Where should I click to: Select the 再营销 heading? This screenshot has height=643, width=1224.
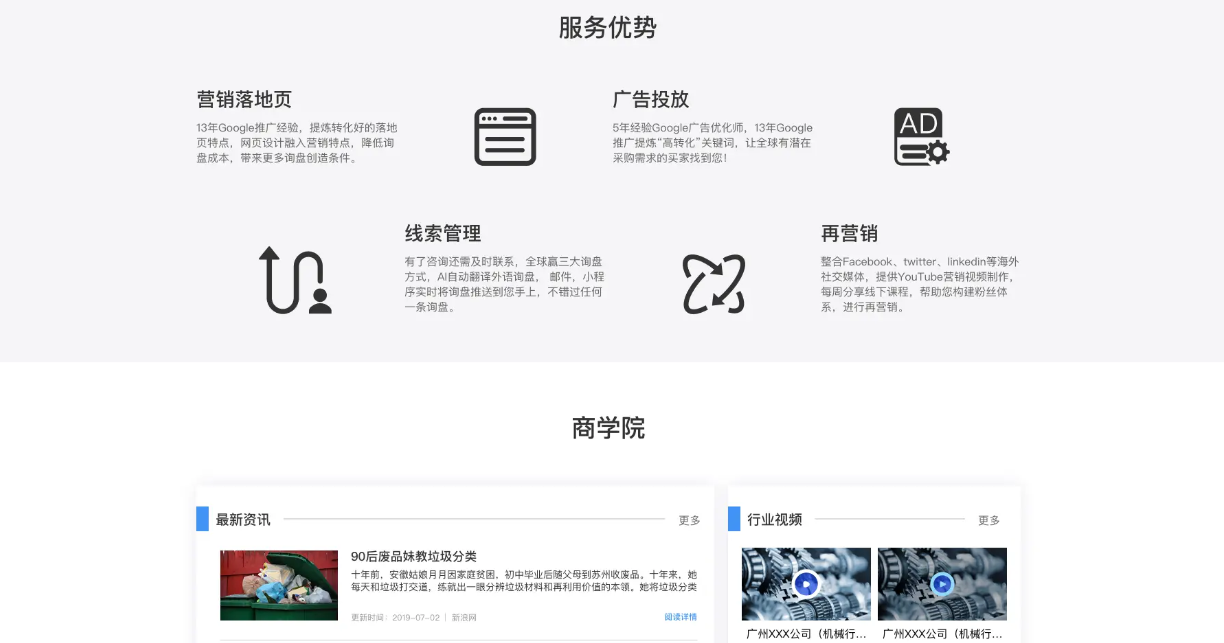point(848,234)
